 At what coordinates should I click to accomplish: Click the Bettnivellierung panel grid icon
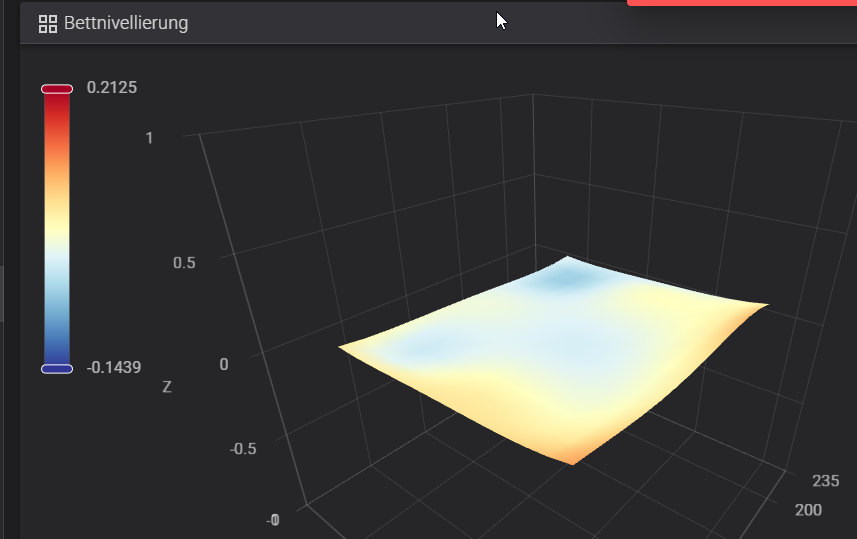coord(48,24)
